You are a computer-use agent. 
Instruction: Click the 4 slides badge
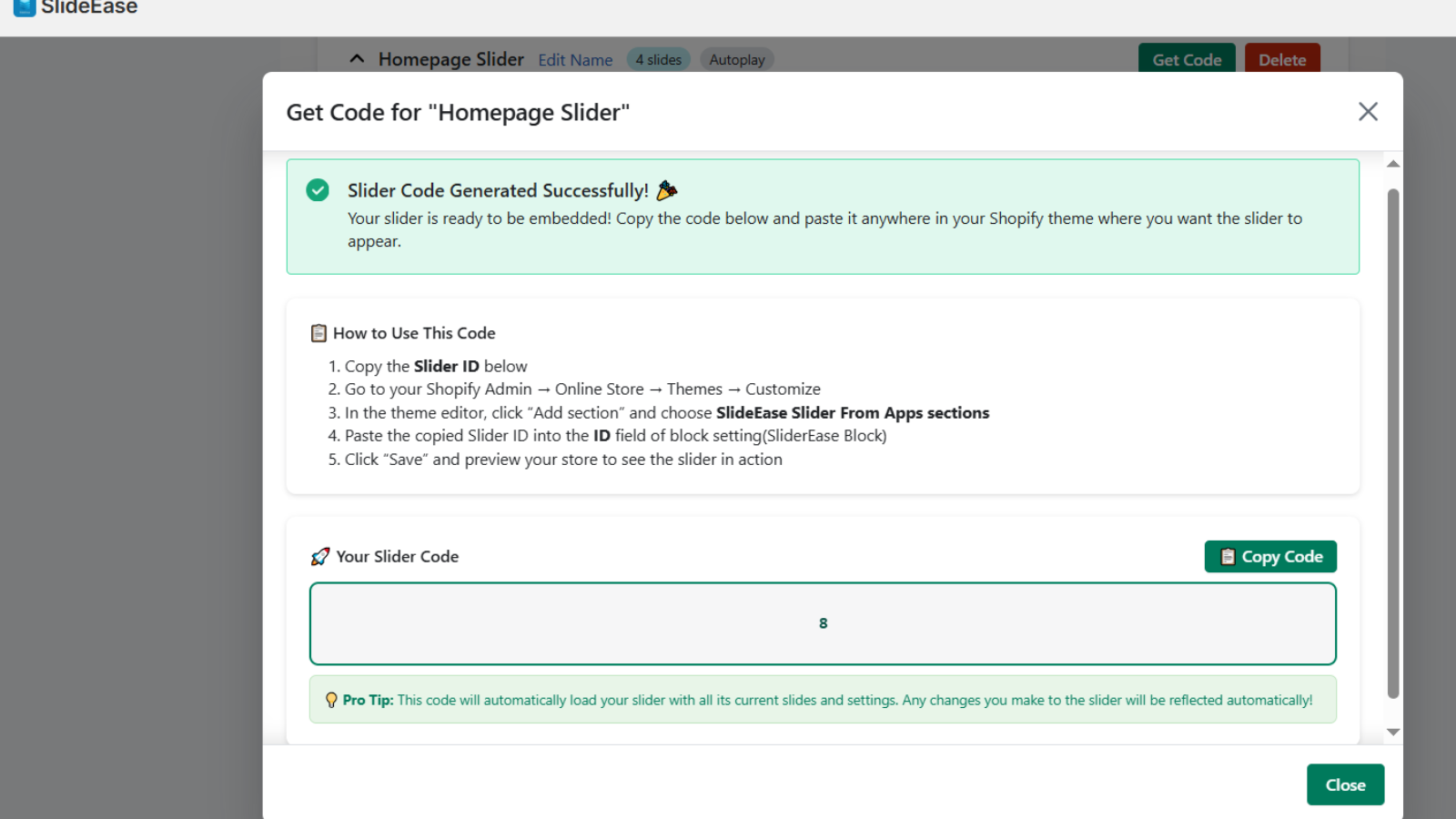click(x=658, y=60)
